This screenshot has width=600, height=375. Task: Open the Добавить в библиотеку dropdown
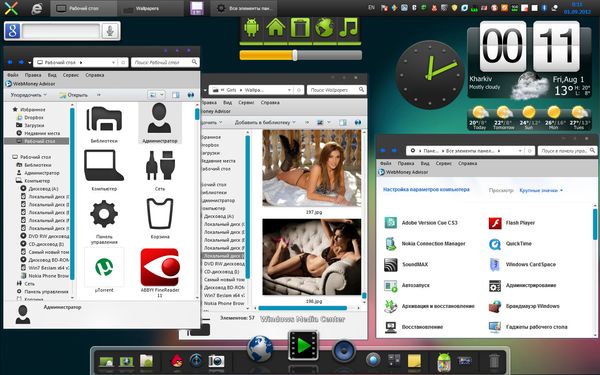click(x=265, y=122)
